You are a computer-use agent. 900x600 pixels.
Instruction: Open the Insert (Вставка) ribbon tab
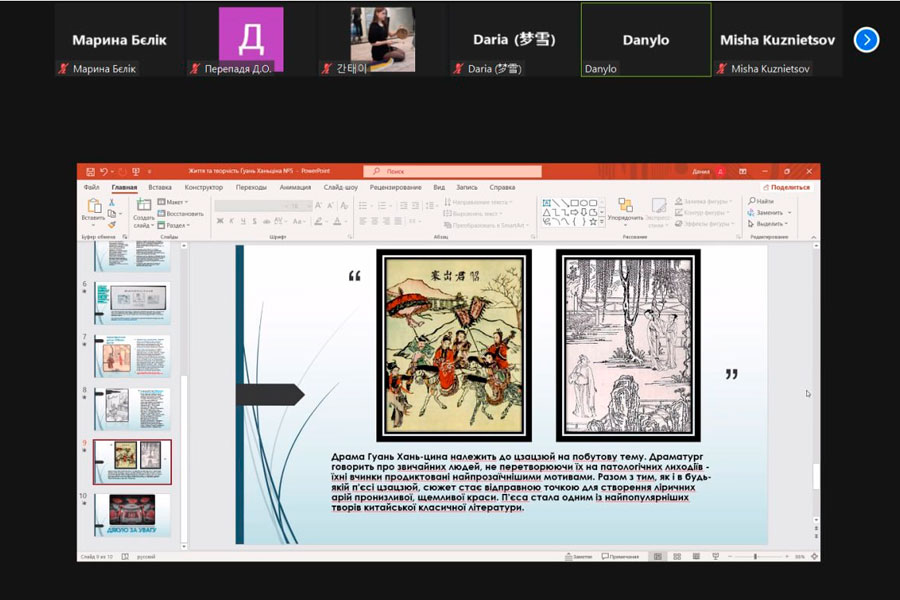click(x=160, y=187)
